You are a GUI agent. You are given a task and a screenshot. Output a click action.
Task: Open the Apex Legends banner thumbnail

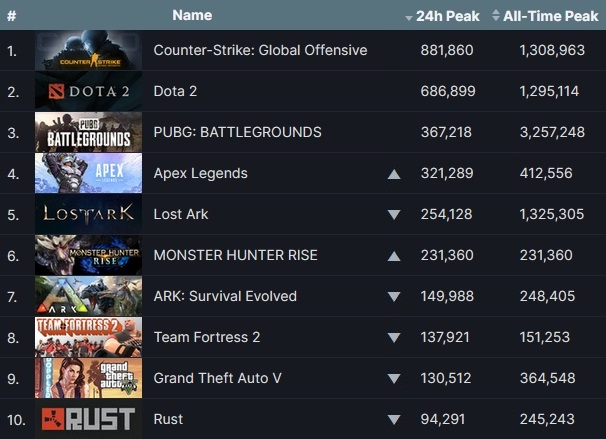(x=88, y=174)
